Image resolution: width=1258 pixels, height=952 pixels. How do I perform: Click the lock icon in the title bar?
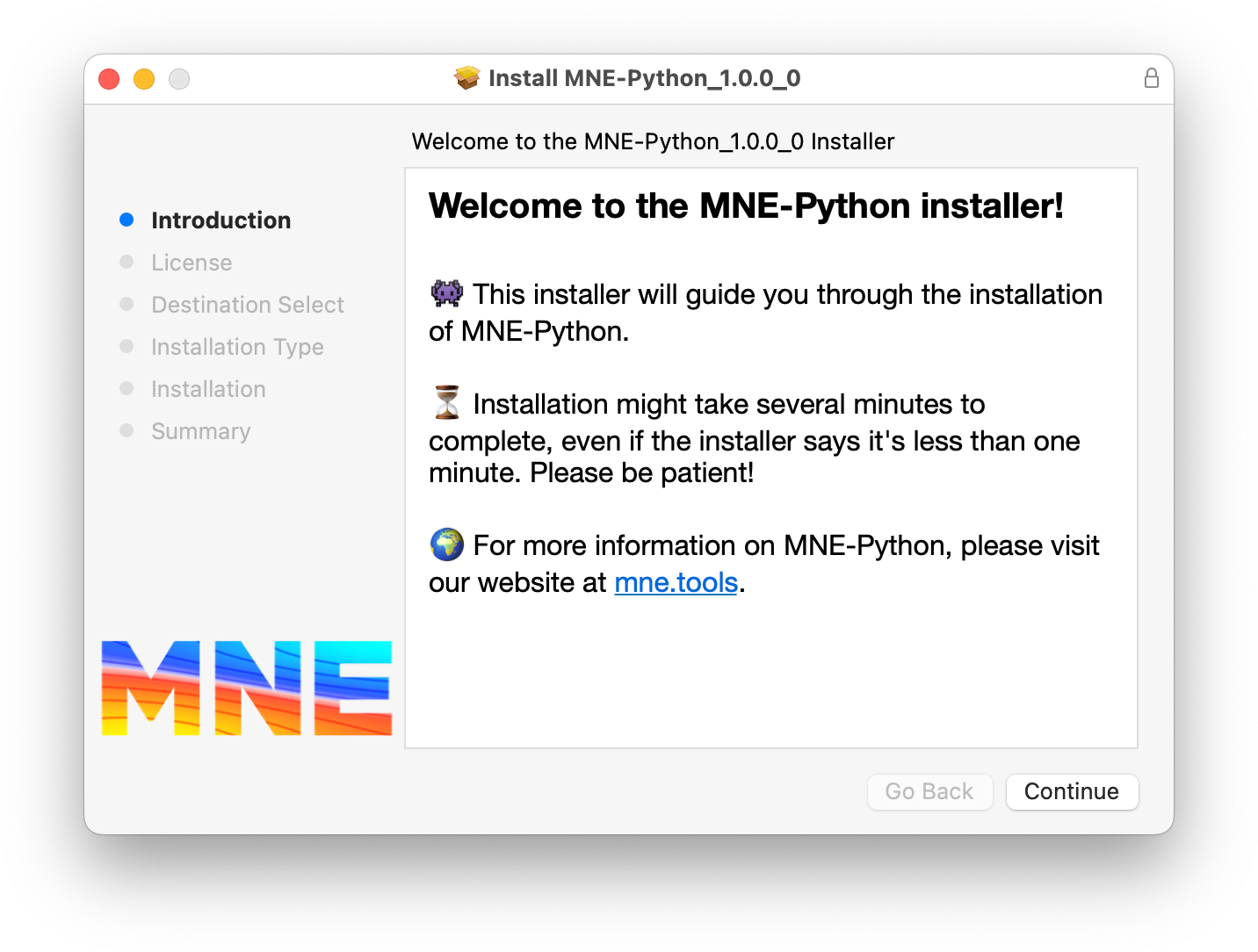(1151, 78)
